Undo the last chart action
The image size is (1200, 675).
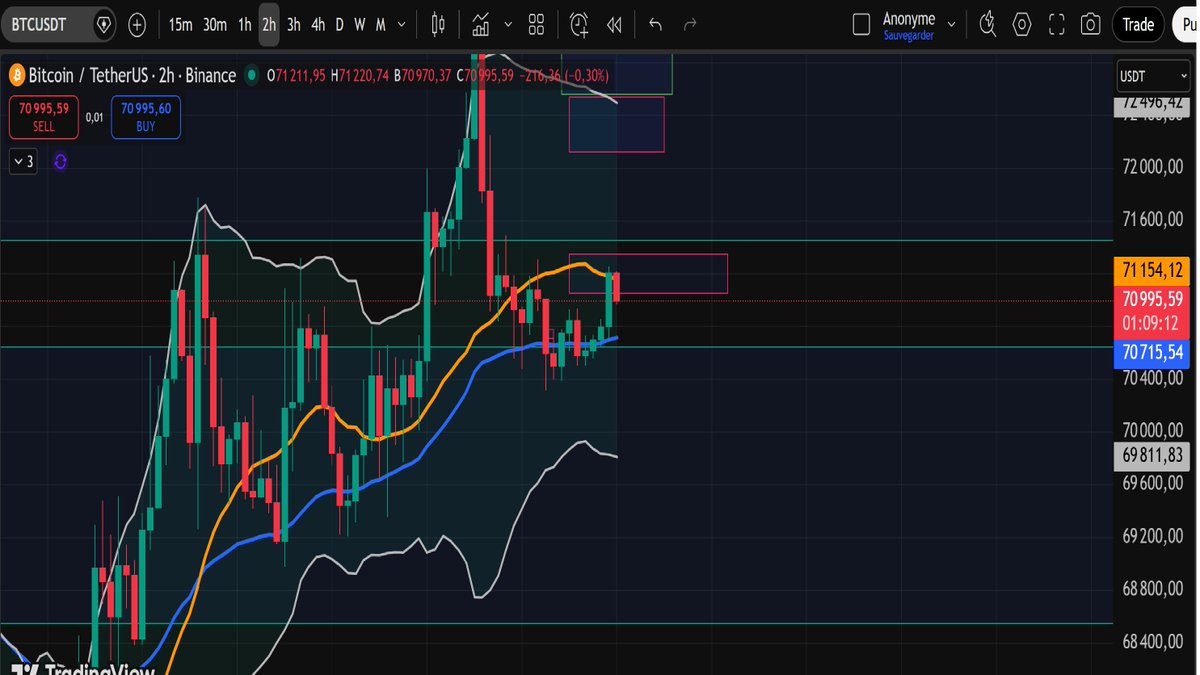pyautogui.click(x=655, y=25)
